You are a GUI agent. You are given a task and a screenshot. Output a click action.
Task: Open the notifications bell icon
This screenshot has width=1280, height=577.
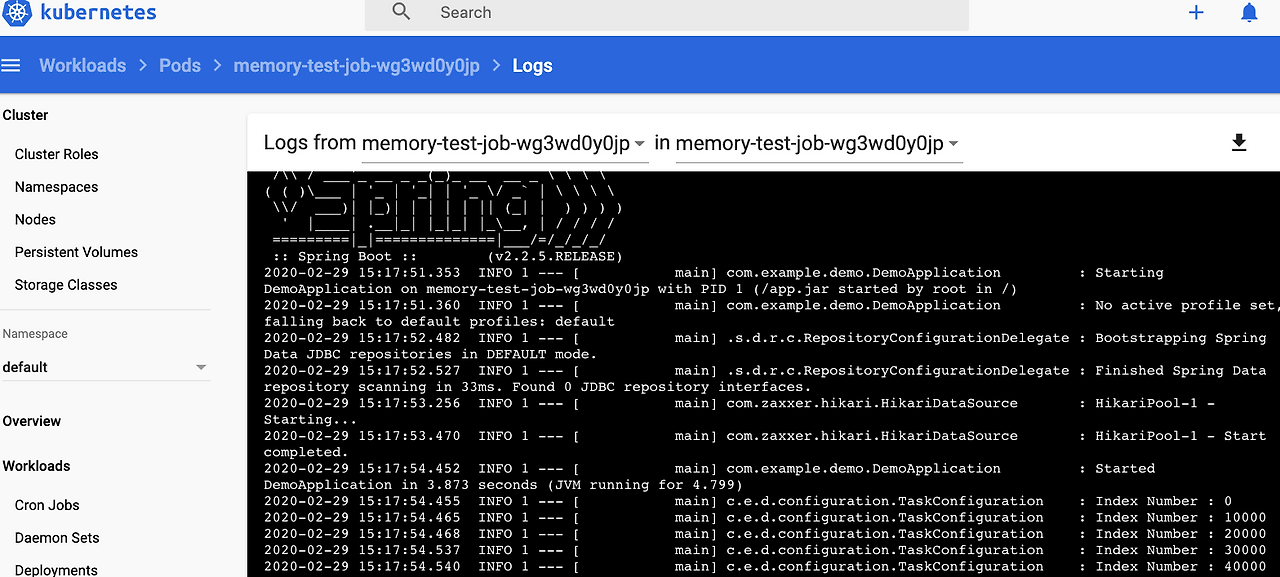pos(1249,12)
